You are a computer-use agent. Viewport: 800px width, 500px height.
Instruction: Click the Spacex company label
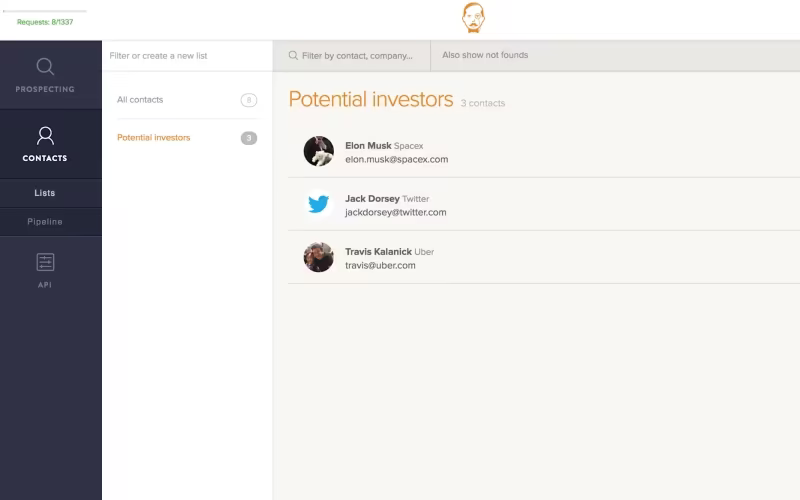click(x=408, y=146)
